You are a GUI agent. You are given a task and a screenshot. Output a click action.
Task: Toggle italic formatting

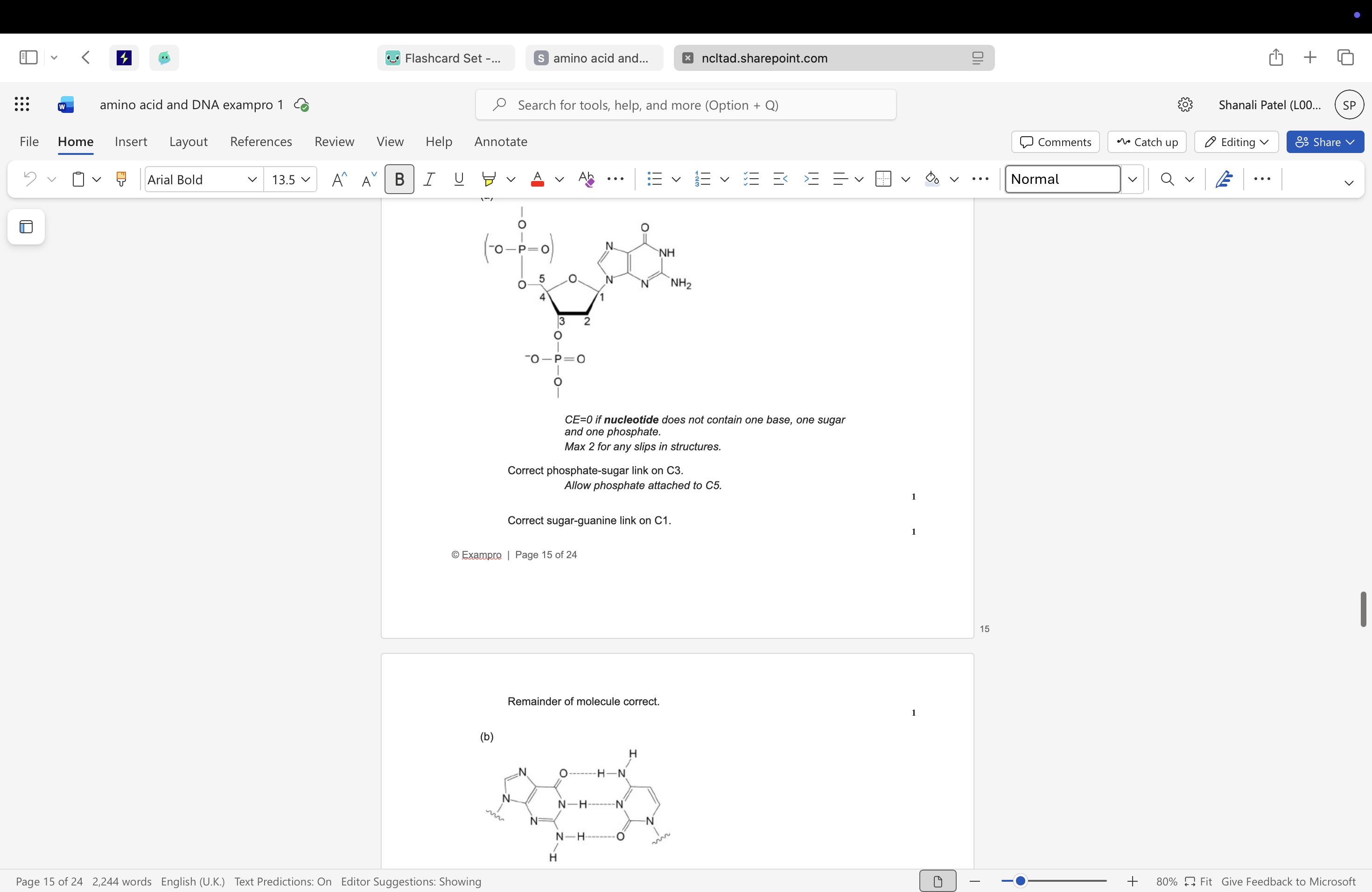click(429, 179)
